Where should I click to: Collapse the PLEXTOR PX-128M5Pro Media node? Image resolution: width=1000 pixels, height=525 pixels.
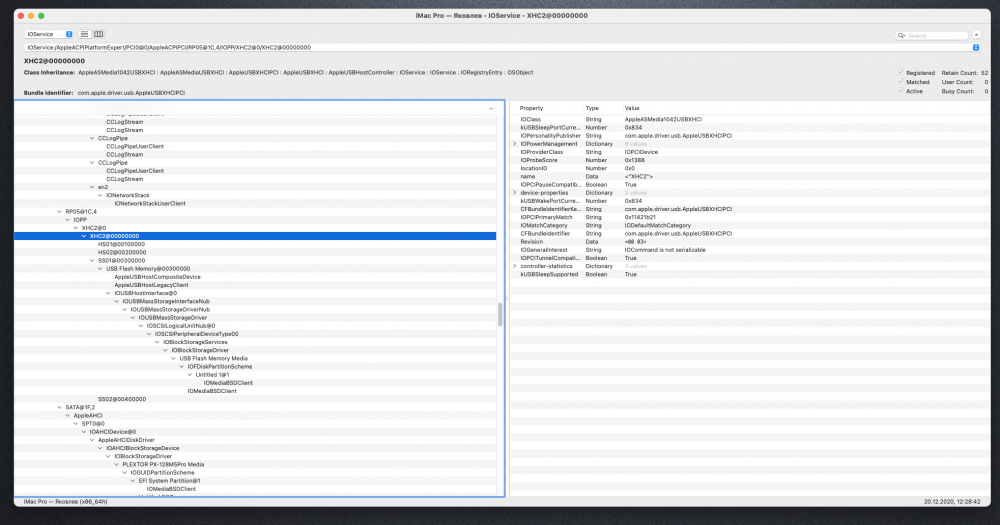116,464
